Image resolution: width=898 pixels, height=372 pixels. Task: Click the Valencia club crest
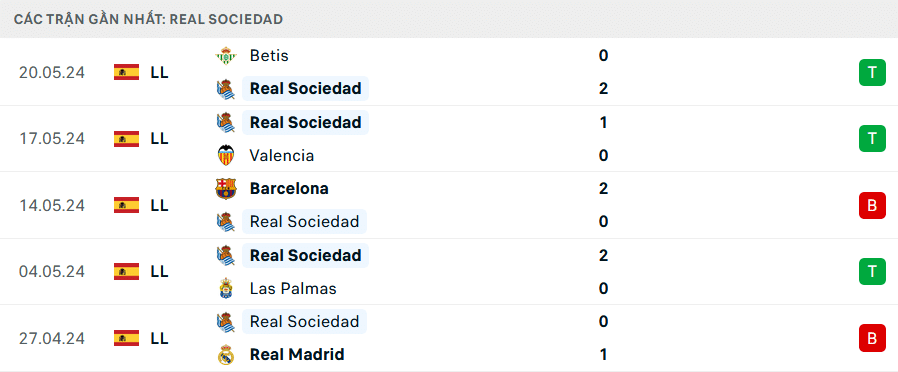coord(226,155)
